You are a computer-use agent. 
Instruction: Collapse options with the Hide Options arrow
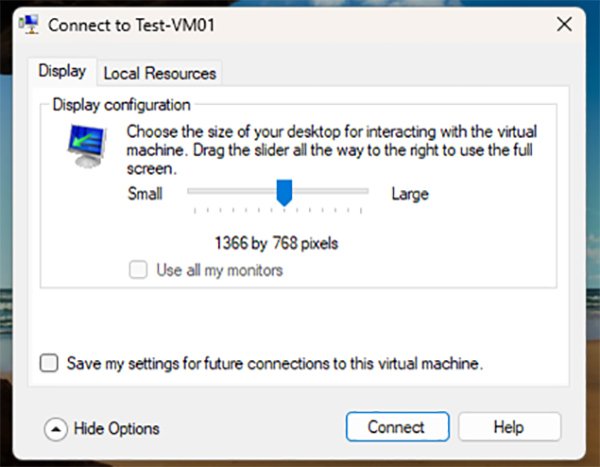click(55, 428)
